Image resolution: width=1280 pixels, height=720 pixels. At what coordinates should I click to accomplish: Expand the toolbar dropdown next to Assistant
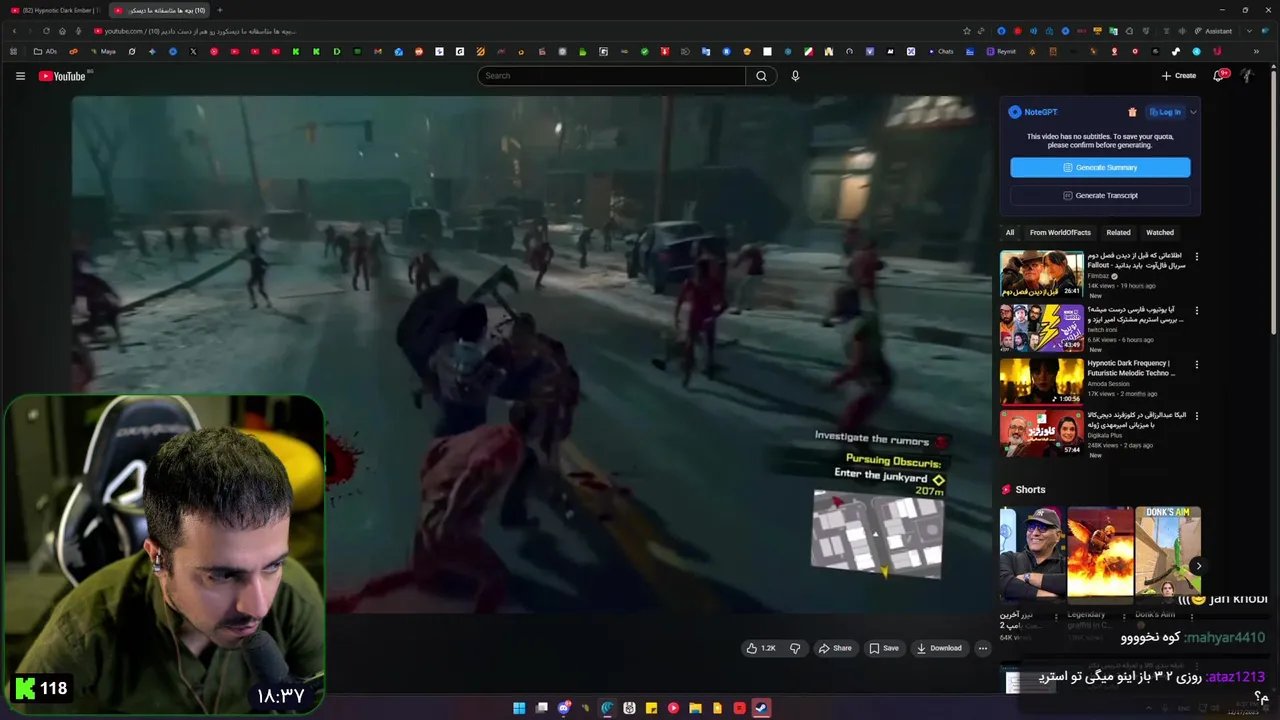1249,31
